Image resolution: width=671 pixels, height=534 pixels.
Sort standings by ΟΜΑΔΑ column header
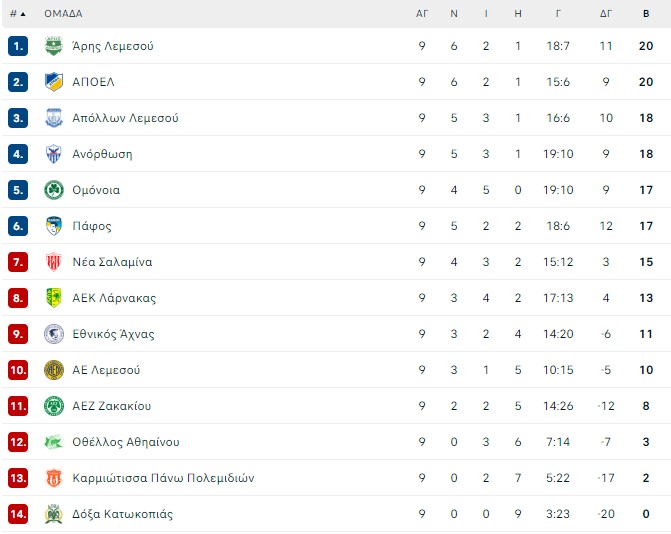(63, 14)
